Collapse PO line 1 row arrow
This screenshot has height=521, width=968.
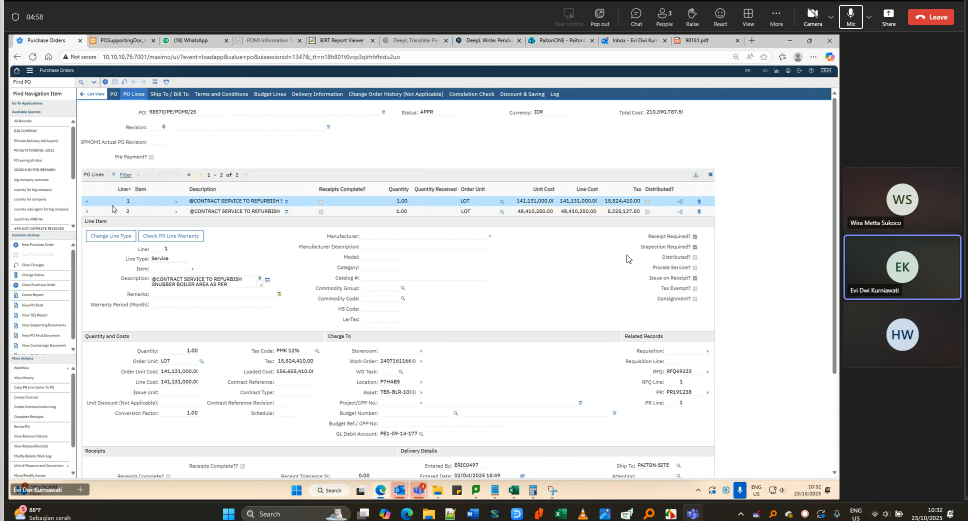coord(87,201)
